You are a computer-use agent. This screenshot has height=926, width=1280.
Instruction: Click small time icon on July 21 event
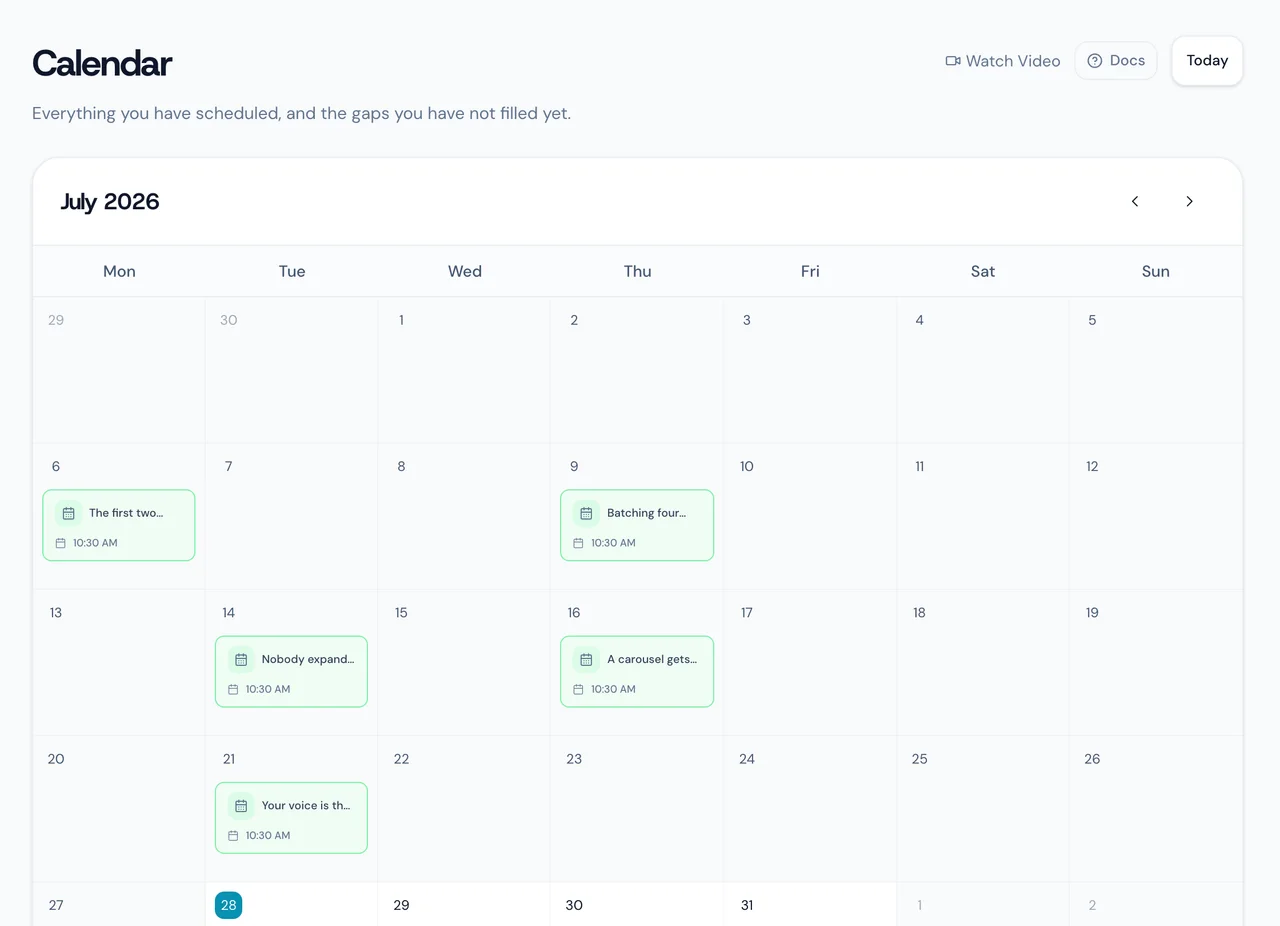coord(233,835)
